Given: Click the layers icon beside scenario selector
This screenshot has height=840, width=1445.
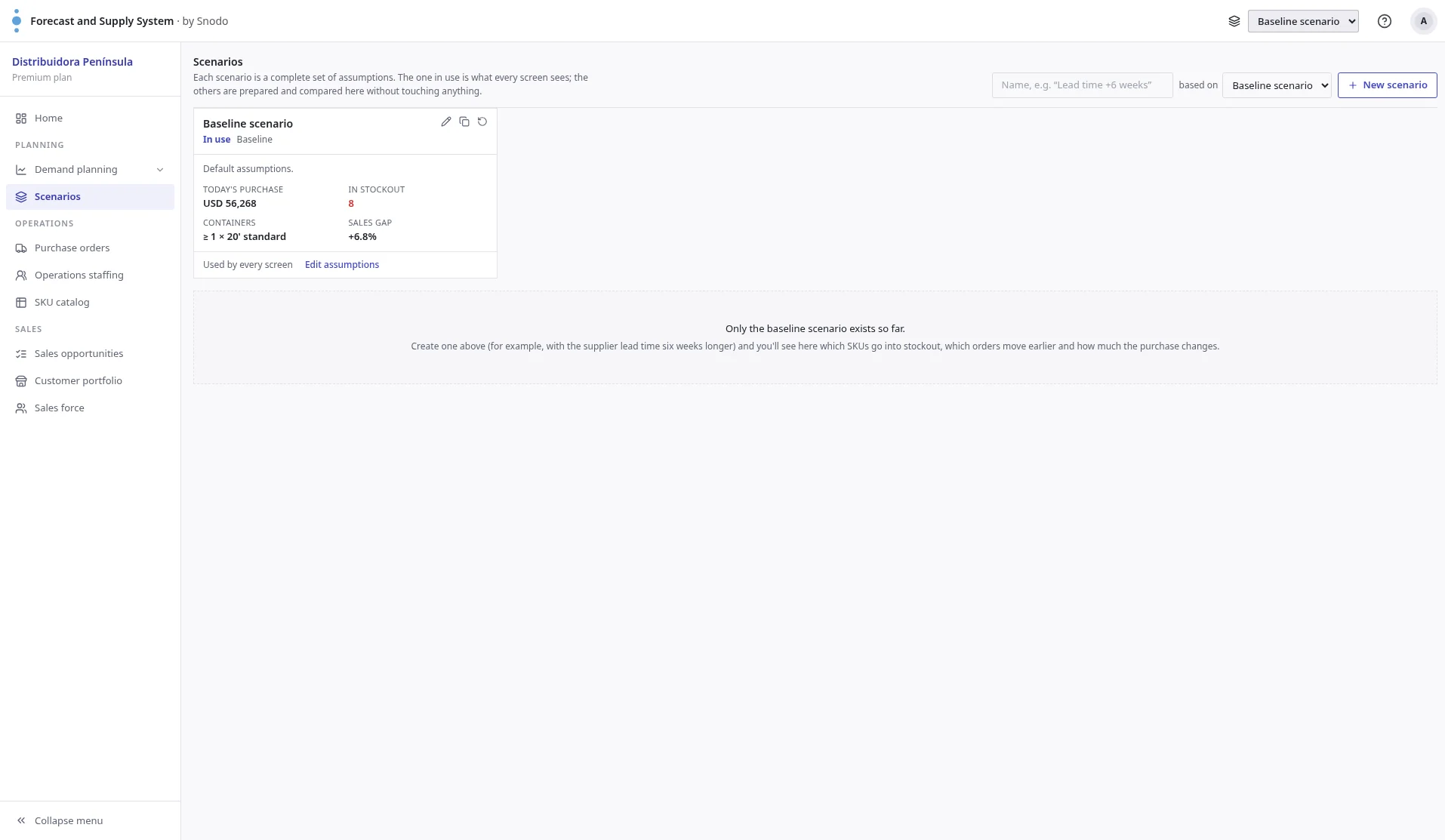Looking at the screenshot, I should pyautogui.click(x=1234, y=21).
